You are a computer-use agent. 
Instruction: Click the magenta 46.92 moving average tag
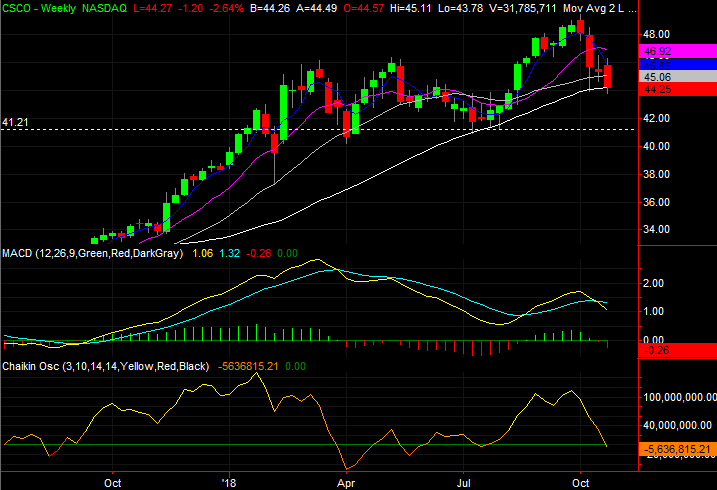tap(677, 51)
